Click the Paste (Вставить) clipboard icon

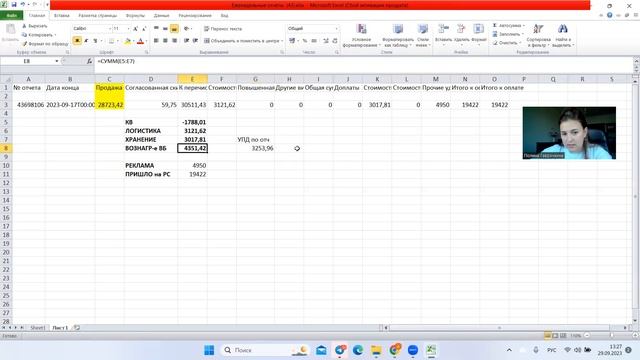click(10, 29)
